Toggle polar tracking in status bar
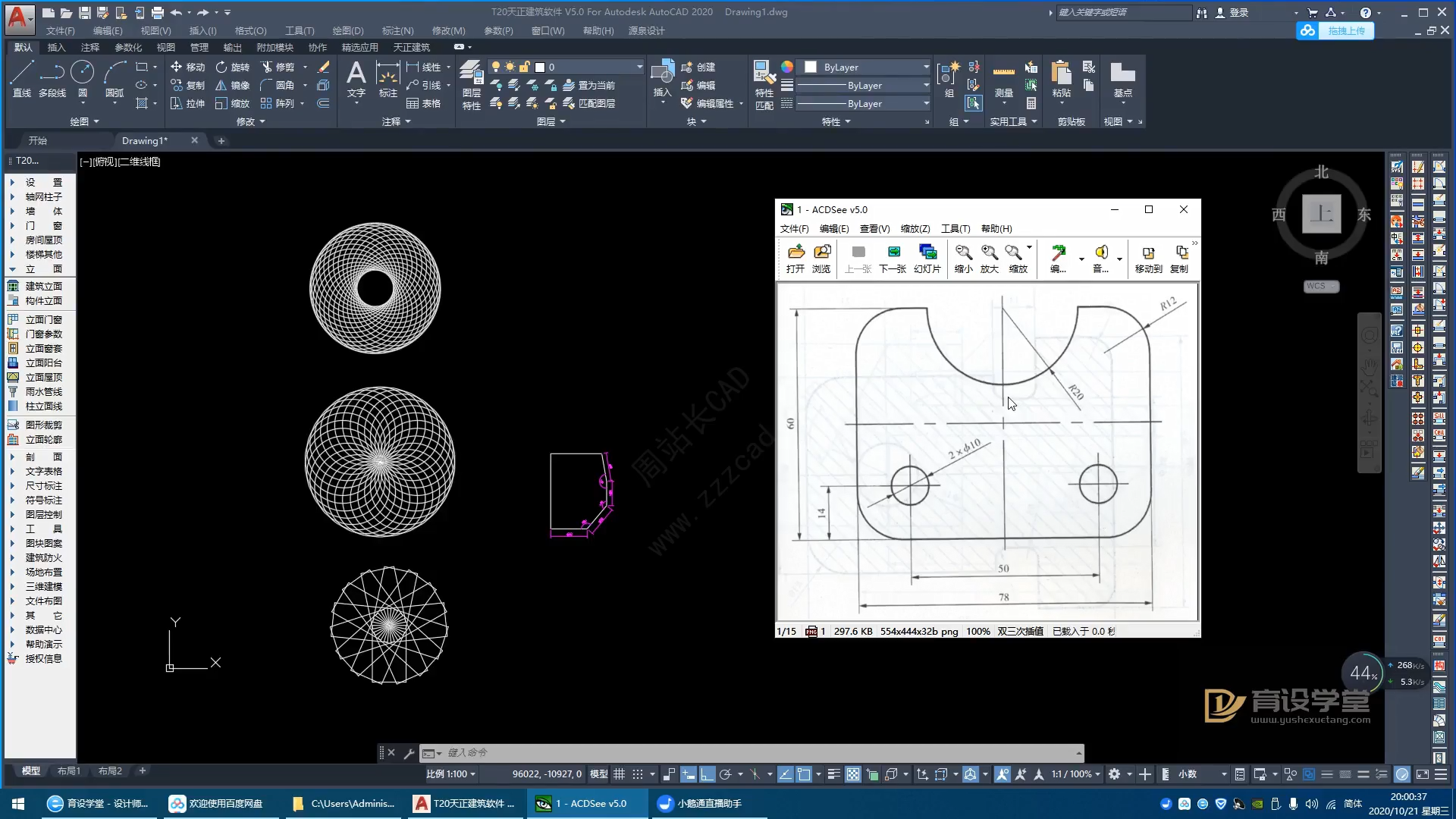The width and height of the screenshot is (1456, 819). point(725,774)
